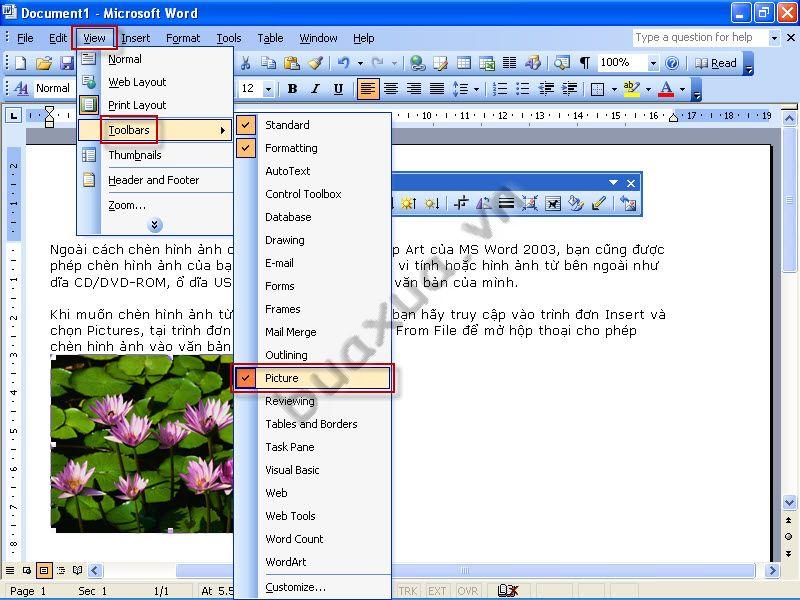Click the Decrease Indent icon
The height and width of the screenshot is (600, 800).
pyautogui.click(x=546, y=89)
